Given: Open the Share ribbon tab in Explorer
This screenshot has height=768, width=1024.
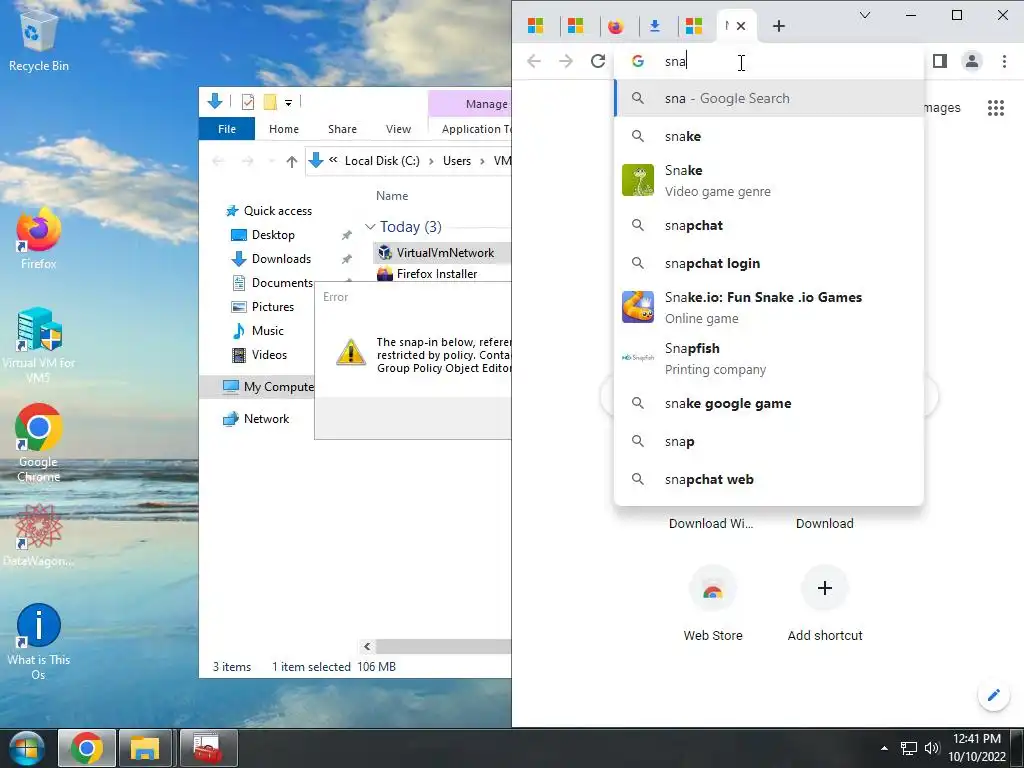Looking at the screenshot, I should pyautogui.click(x=342, y=129).
